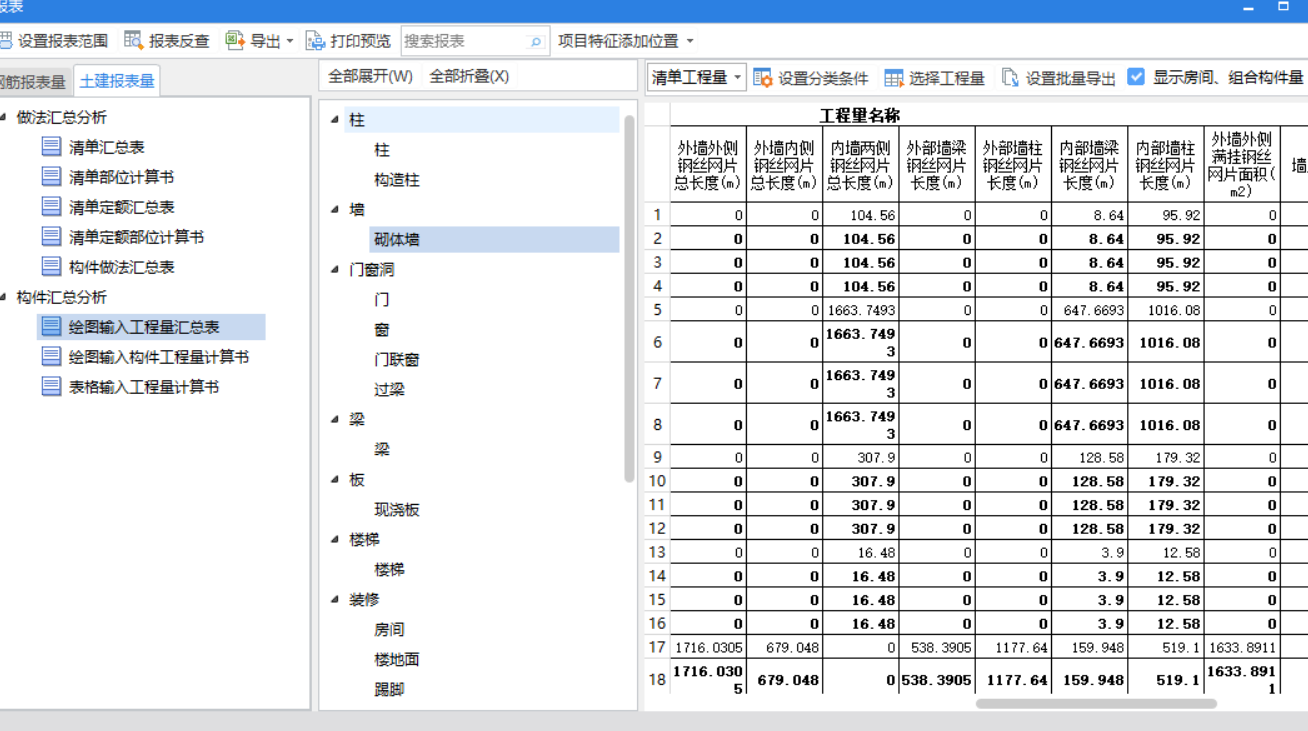Click the 清单部位计算书 report icon
Viewport: 1308px width, 731px height.
[x=52, y=177]
